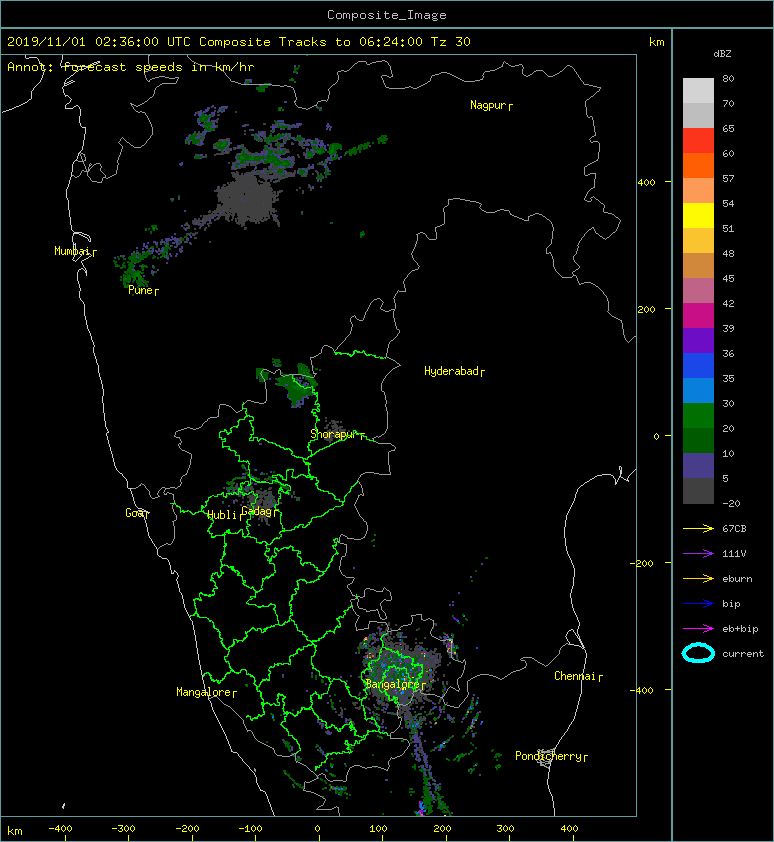
Task: Click the magenta eb+bip arrow legend icon
Action: tap(698, 628)
